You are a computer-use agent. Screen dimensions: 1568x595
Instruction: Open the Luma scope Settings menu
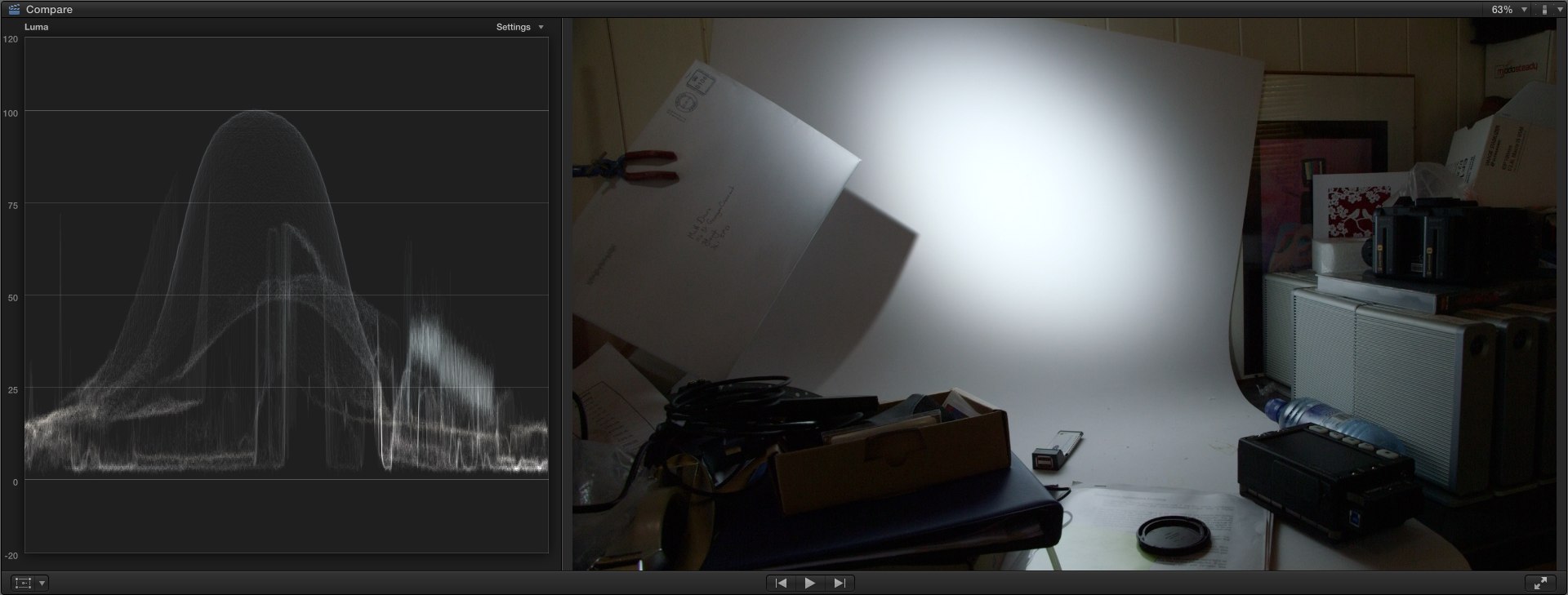(519, 27)
